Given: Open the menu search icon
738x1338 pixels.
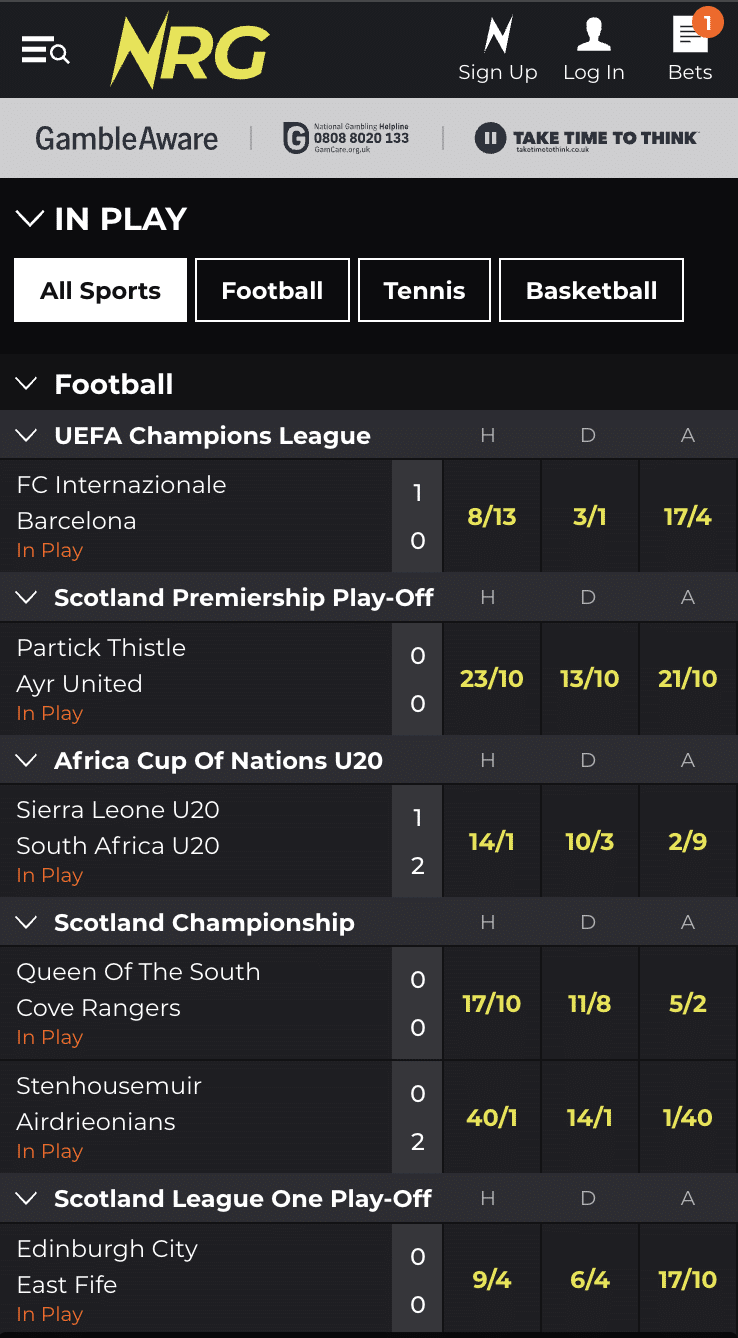Looking at the screenshot, I should click(x=45, y=50).
